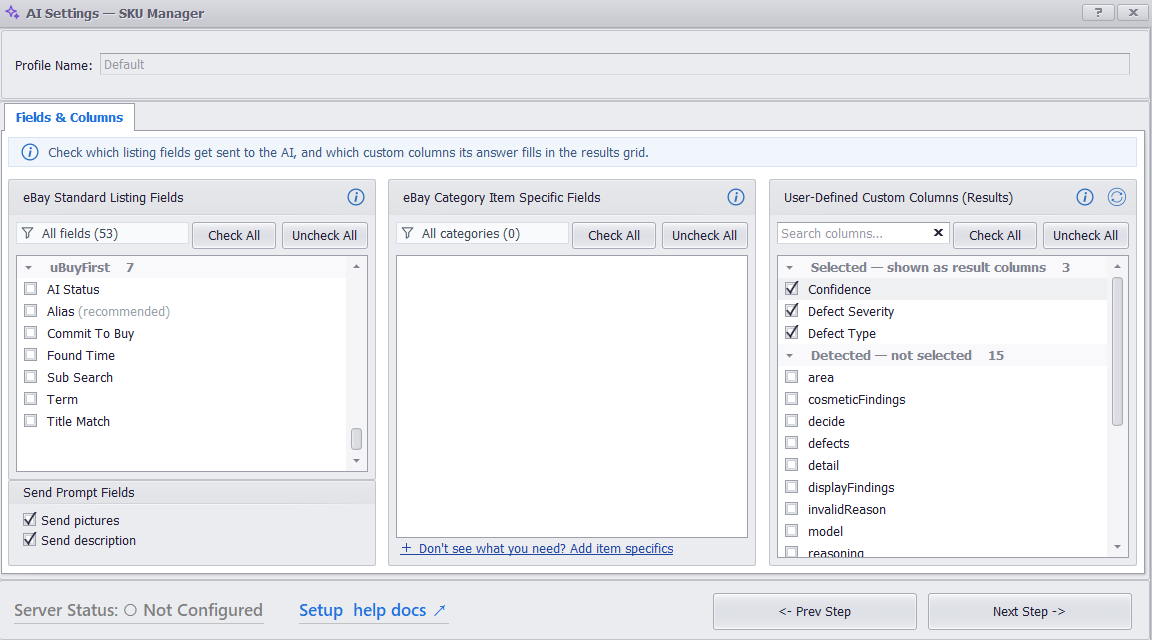
Task: Open the All fields (53) filter dropdown
Action: click(103, 234)
